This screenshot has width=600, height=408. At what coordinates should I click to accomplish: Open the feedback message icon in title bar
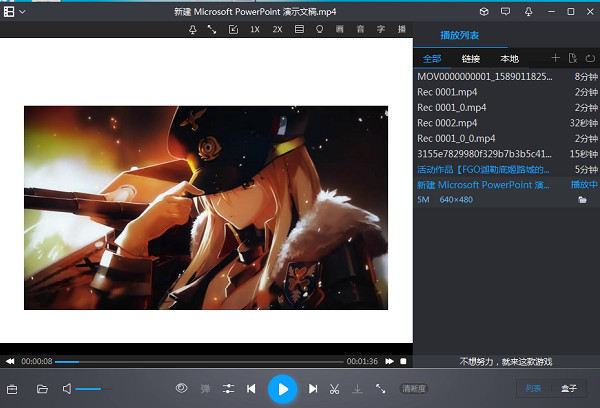point(505,11)
